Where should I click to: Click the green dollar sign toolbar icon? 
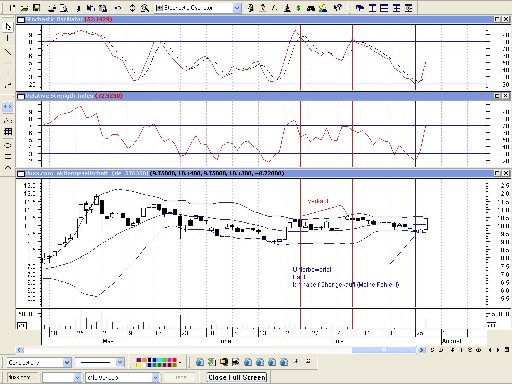point(298,8)
